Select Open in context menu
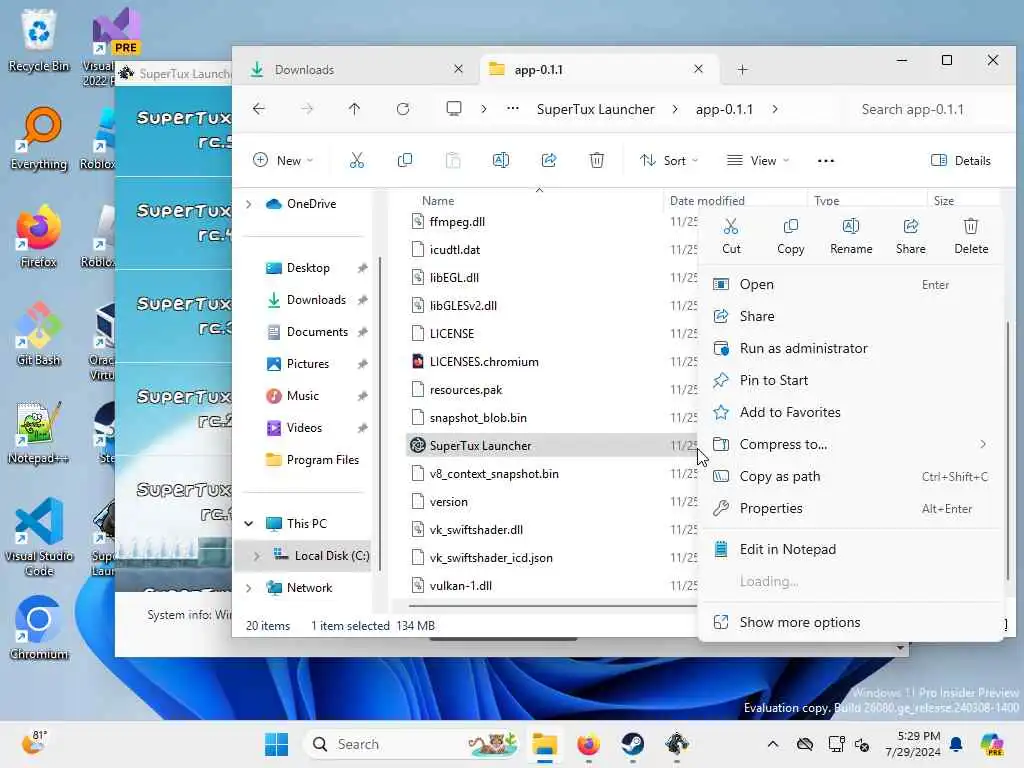 (x=851, y=284)
